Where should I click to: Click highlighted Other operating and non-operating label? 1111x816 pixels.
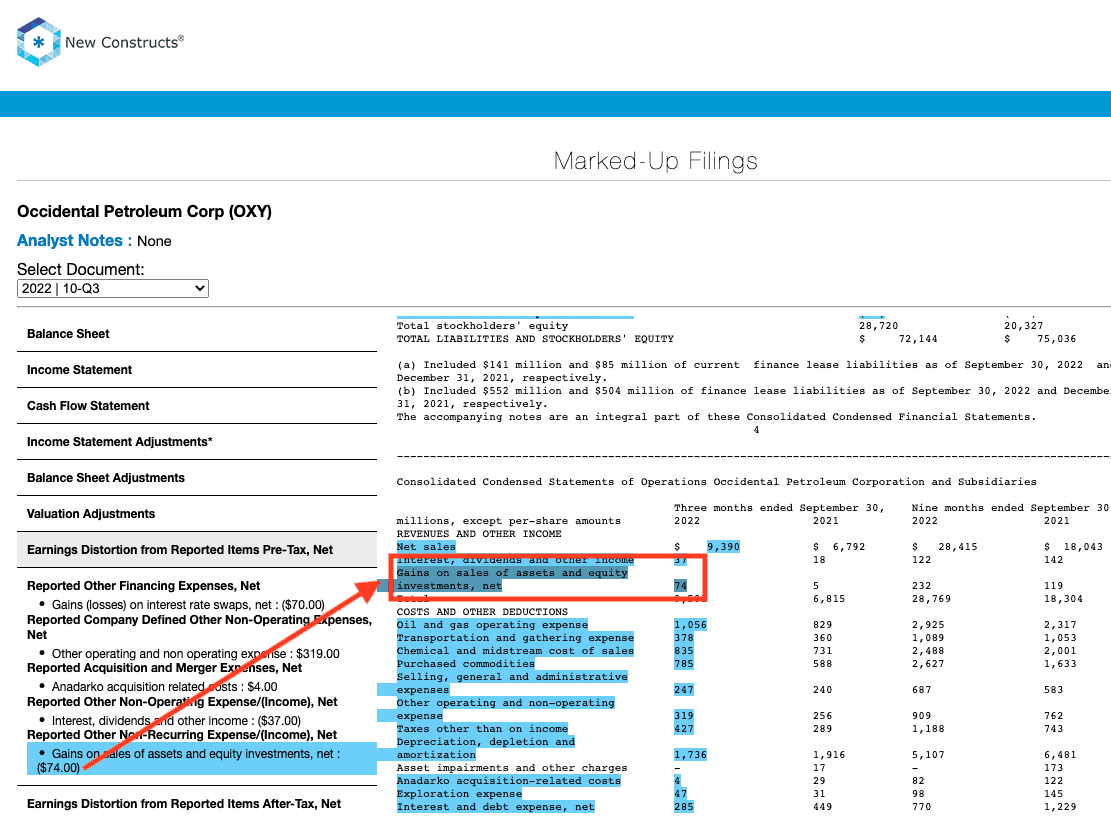[505, 709]
